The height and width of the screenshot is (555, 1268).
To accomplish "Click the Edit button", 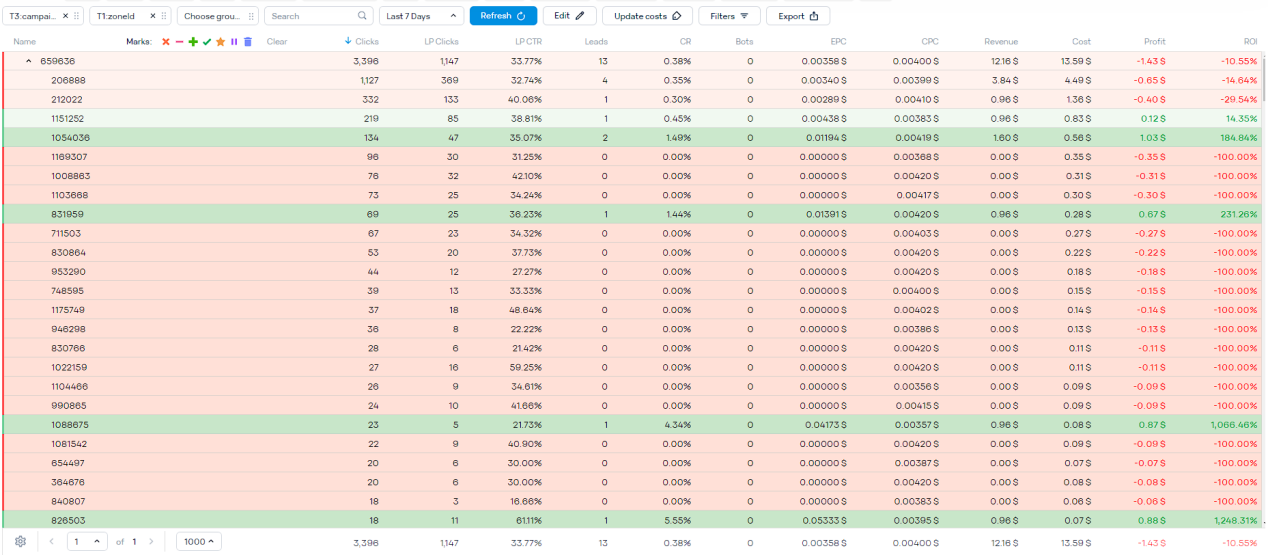I will [569, 16].
